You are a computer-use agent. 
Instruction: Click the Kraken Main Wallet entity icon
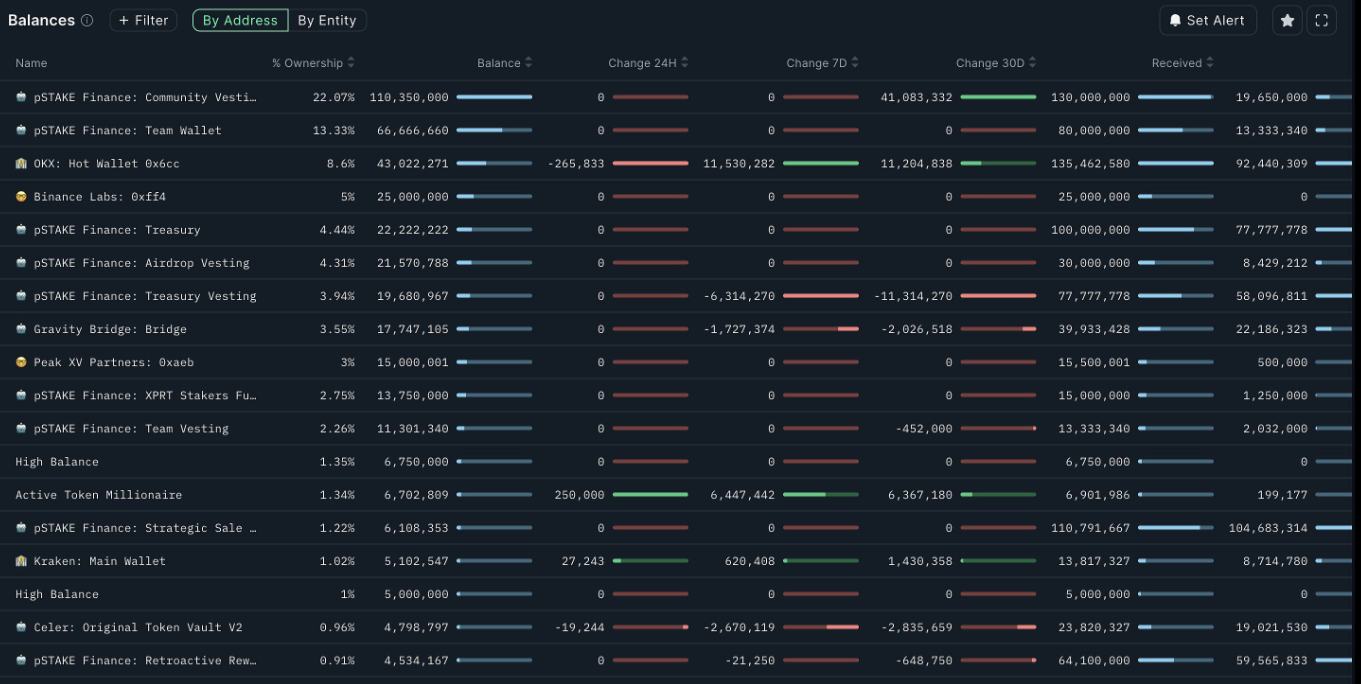pos(21,561)
